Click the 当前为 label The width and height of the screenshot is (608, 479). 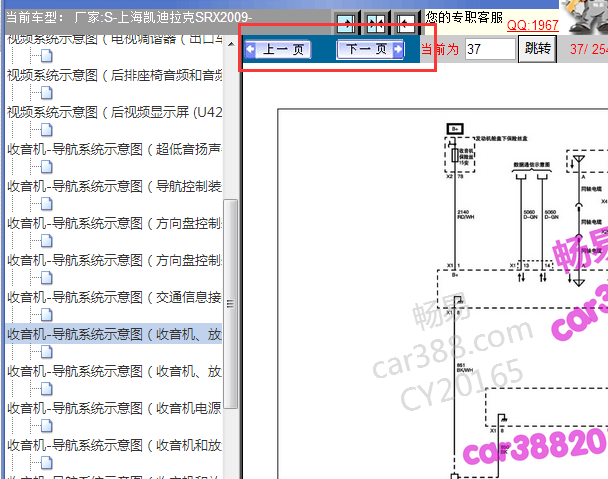[x=440, y=50]
